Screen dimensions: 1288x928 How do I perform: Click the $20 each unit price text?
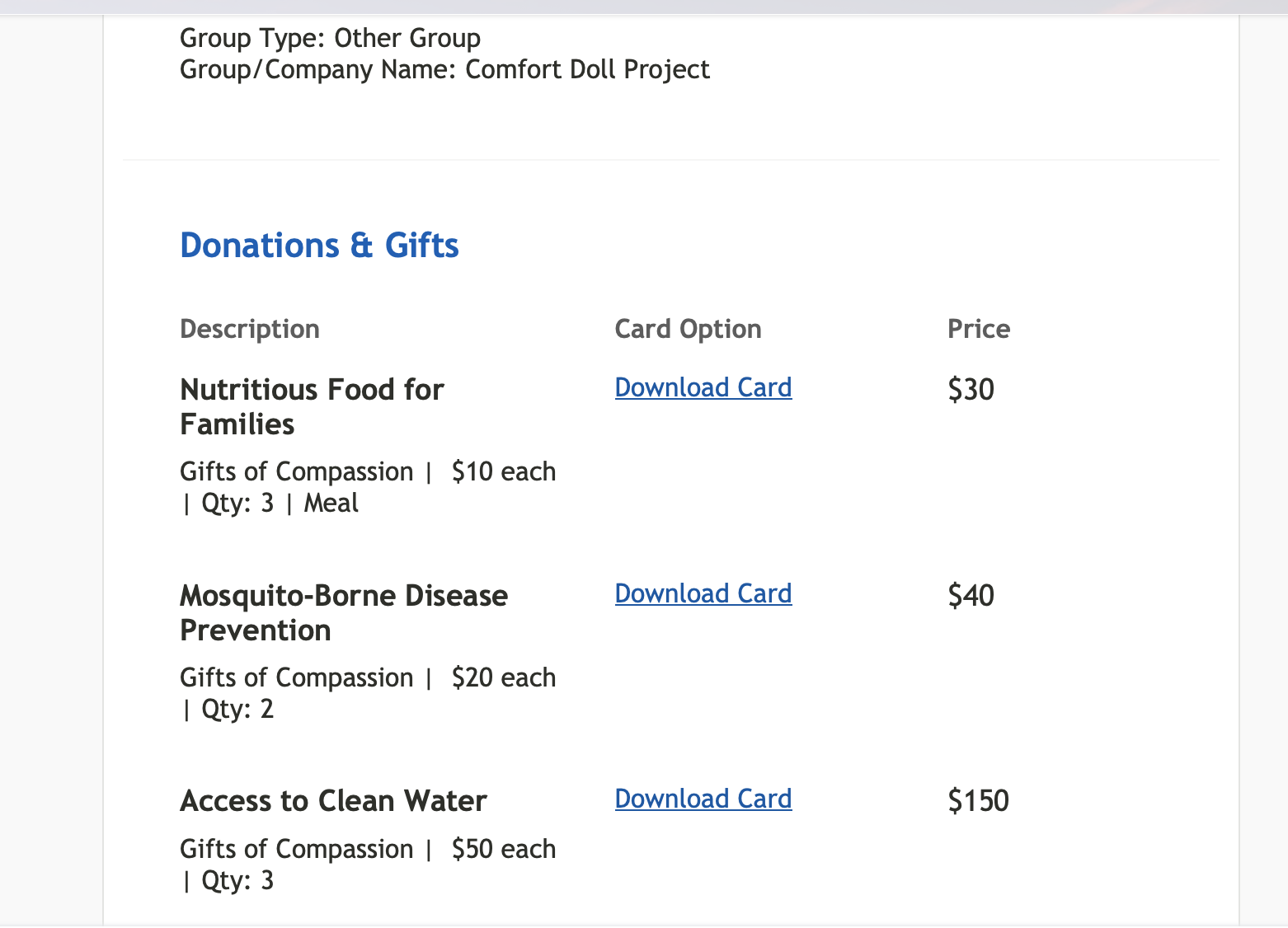click(503, 677)
